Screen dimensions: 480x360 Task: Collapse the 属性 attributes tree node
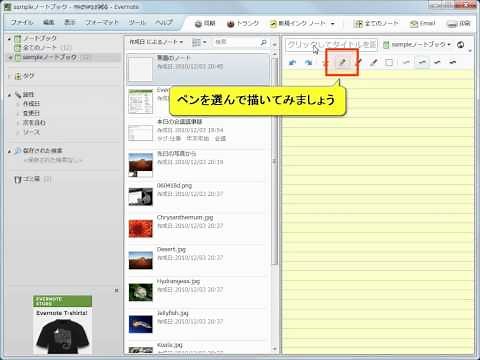click(x=9, y=95)
